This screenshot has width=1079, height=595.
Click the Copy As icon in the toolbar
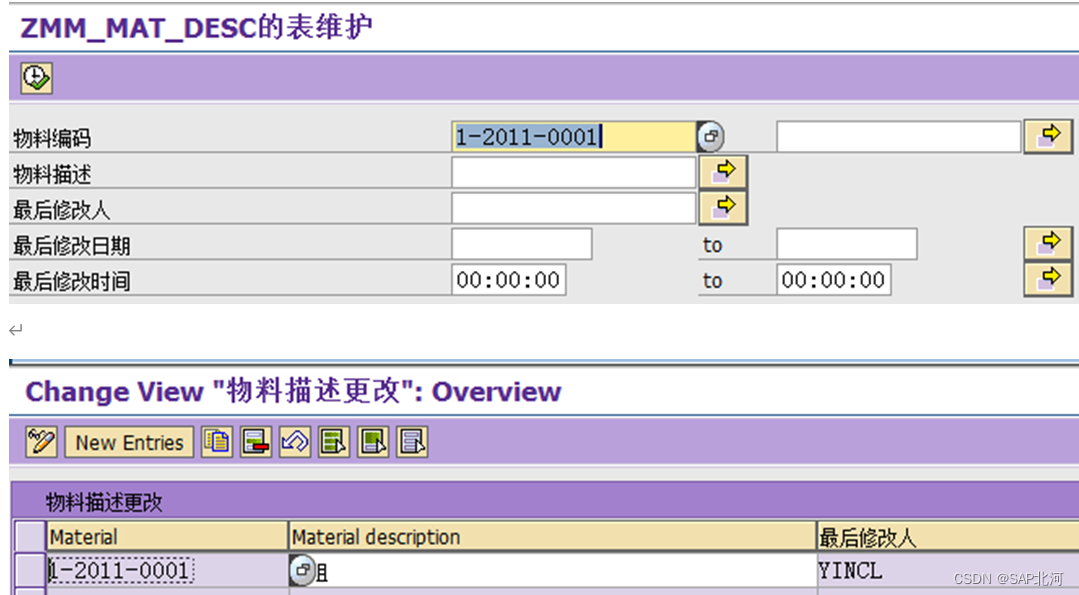217,442
